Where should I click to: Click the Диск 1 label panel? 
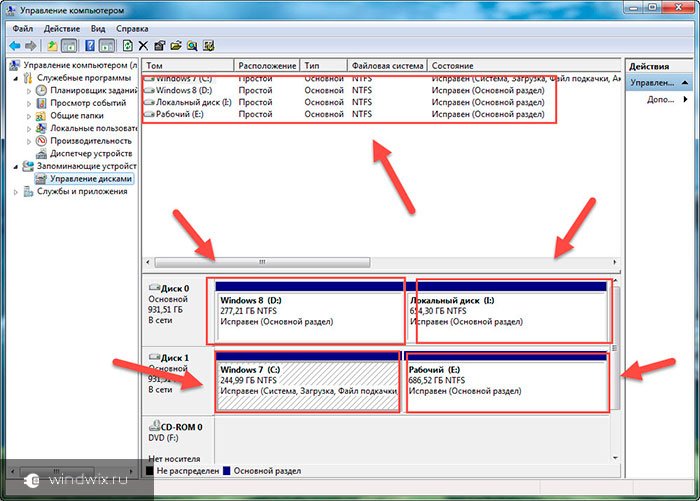[x=177, y=380]
